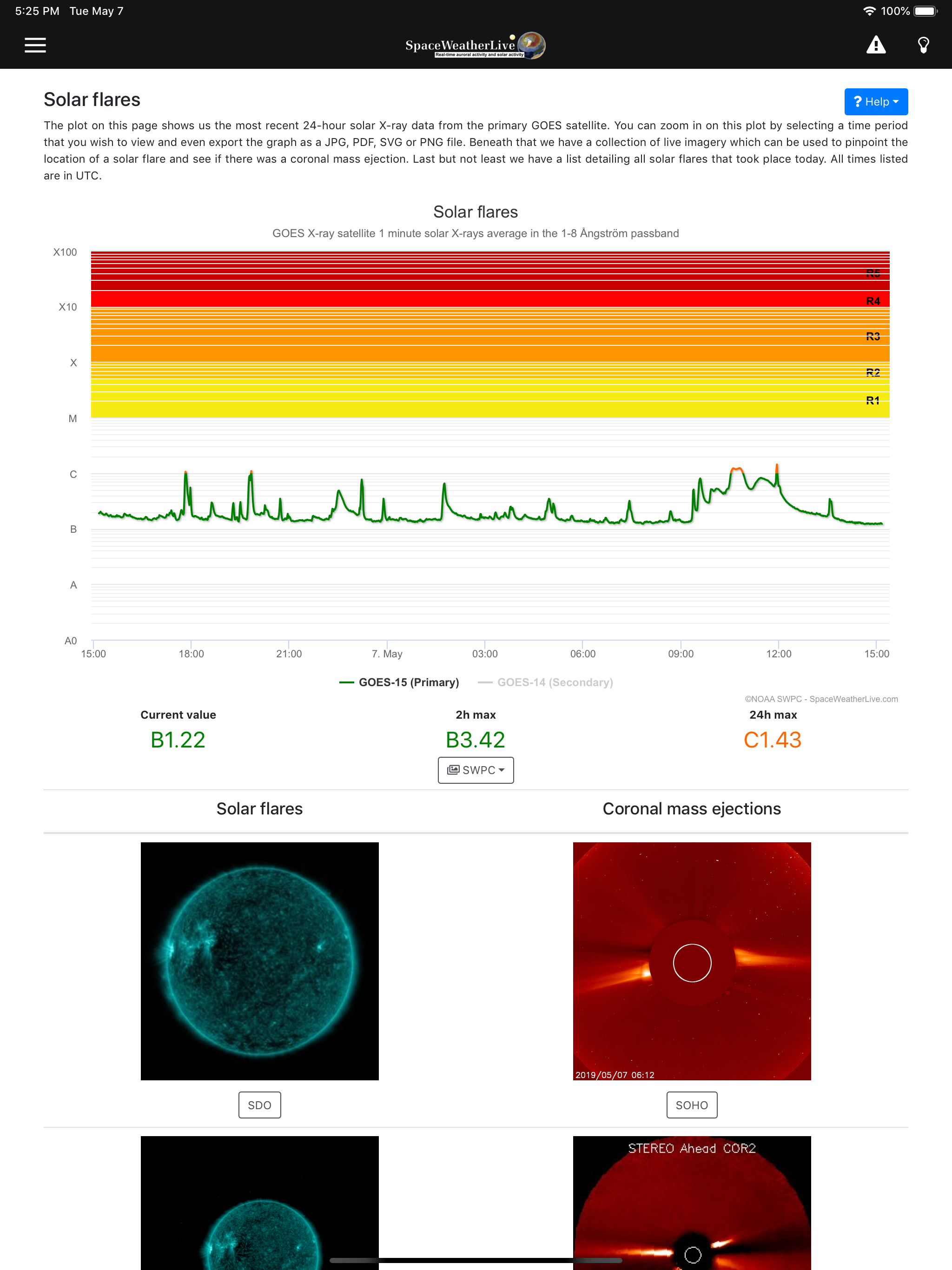Expand the SWPC imagery dropdown

pos(476,770)
